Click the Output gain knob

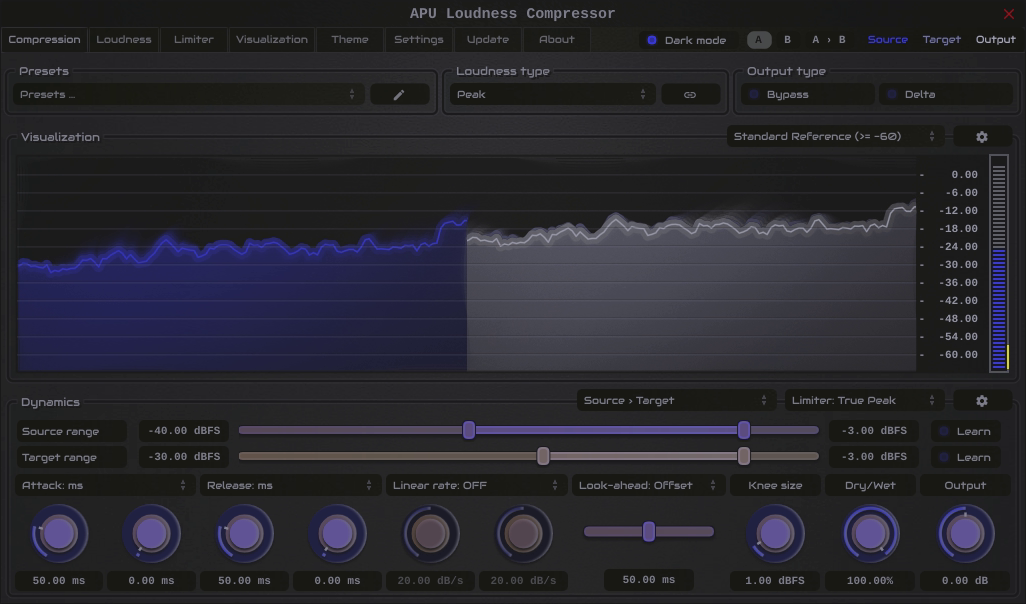(966, 534)
